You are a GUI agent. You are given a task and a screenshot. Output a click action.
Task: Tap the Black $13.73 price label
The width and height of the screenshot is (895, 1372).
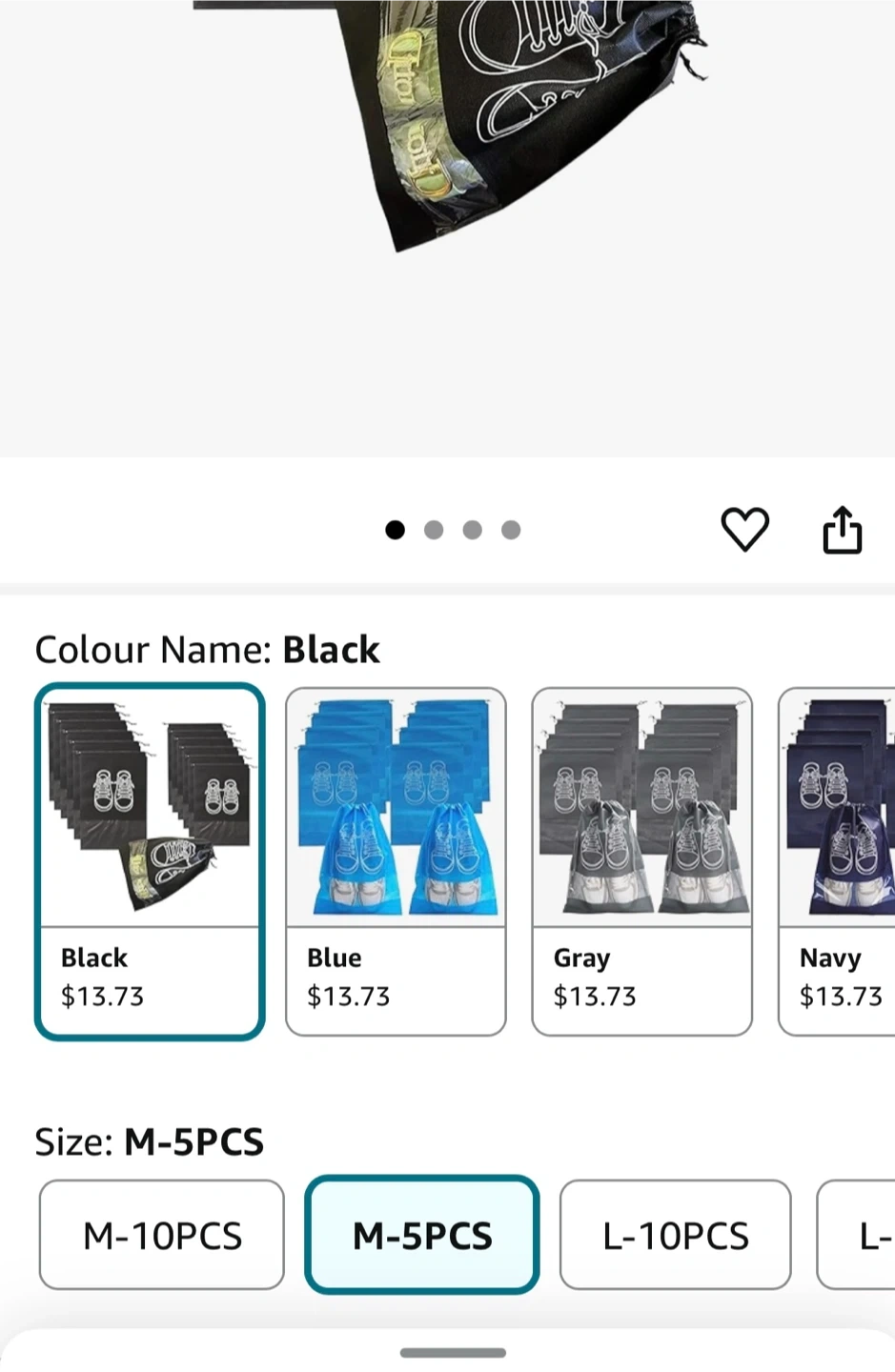(102, 997)
